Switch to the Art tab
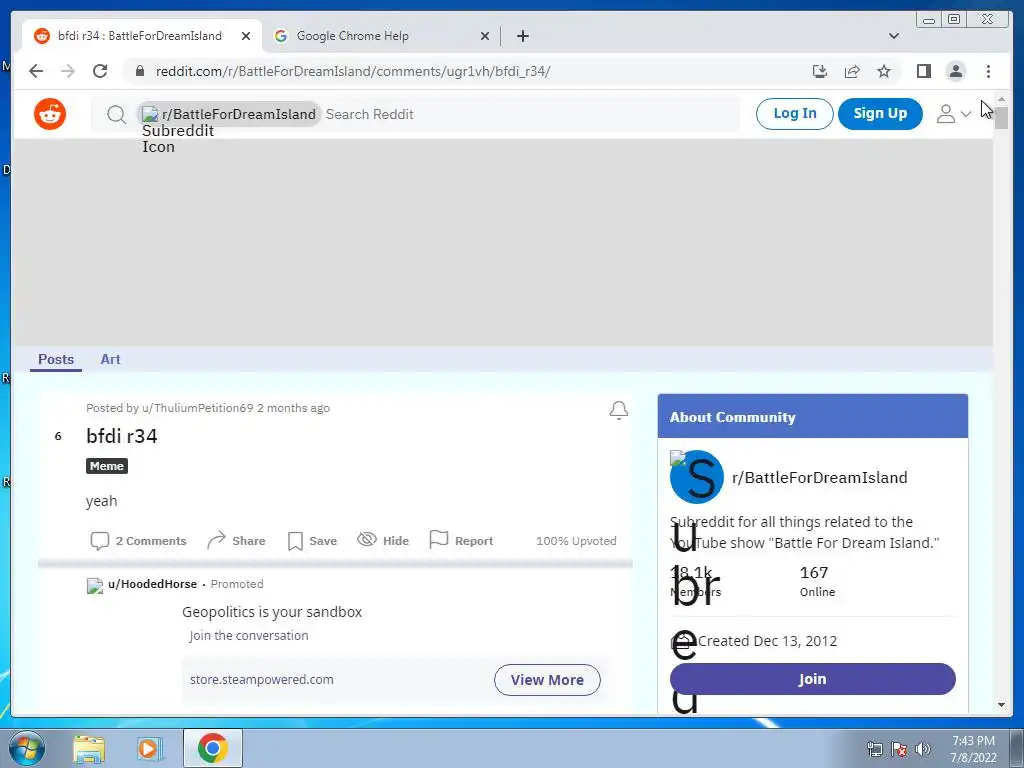The width and height of the screenshot is (1024, 768). tap(110, 359)
